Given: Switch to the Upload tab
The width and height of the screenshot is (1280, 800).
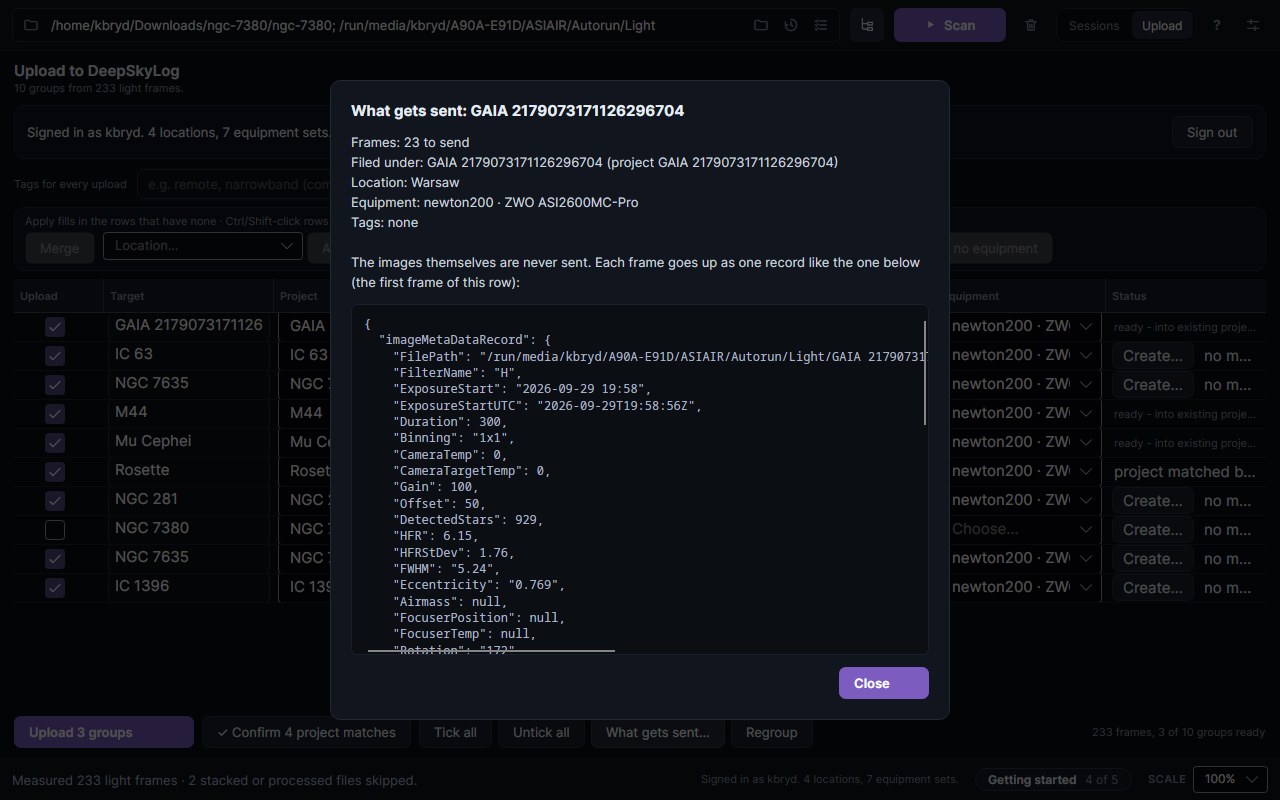Looking at the screenshot, I should pyautogui.click(x=1162, y=26).
